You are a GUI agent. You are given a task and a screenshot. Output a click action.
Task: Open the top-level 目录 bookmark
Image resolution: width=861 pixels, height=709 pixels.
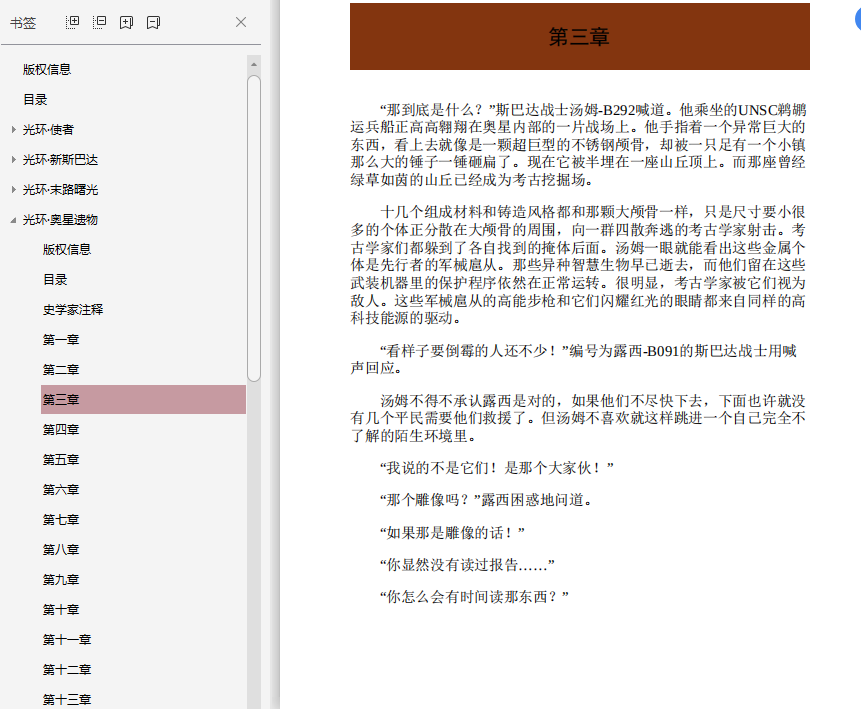click(35, 99)
